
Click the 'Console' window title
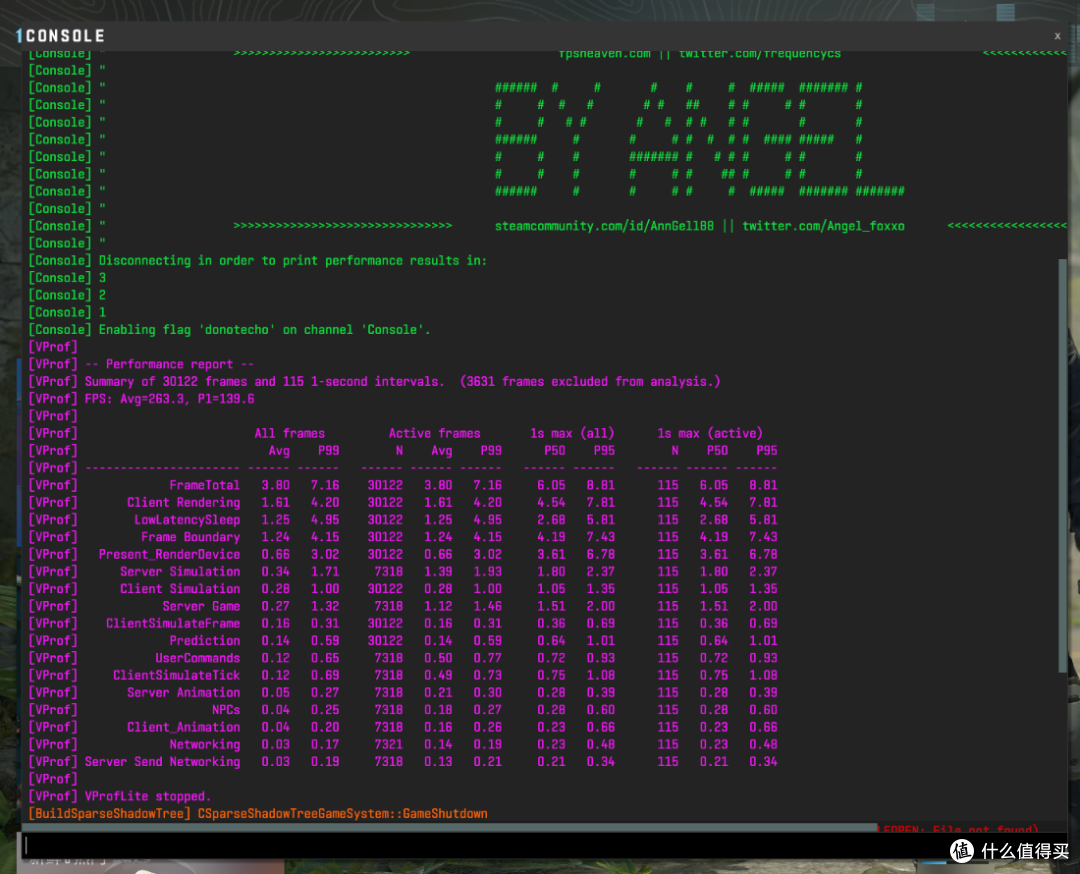65,36
